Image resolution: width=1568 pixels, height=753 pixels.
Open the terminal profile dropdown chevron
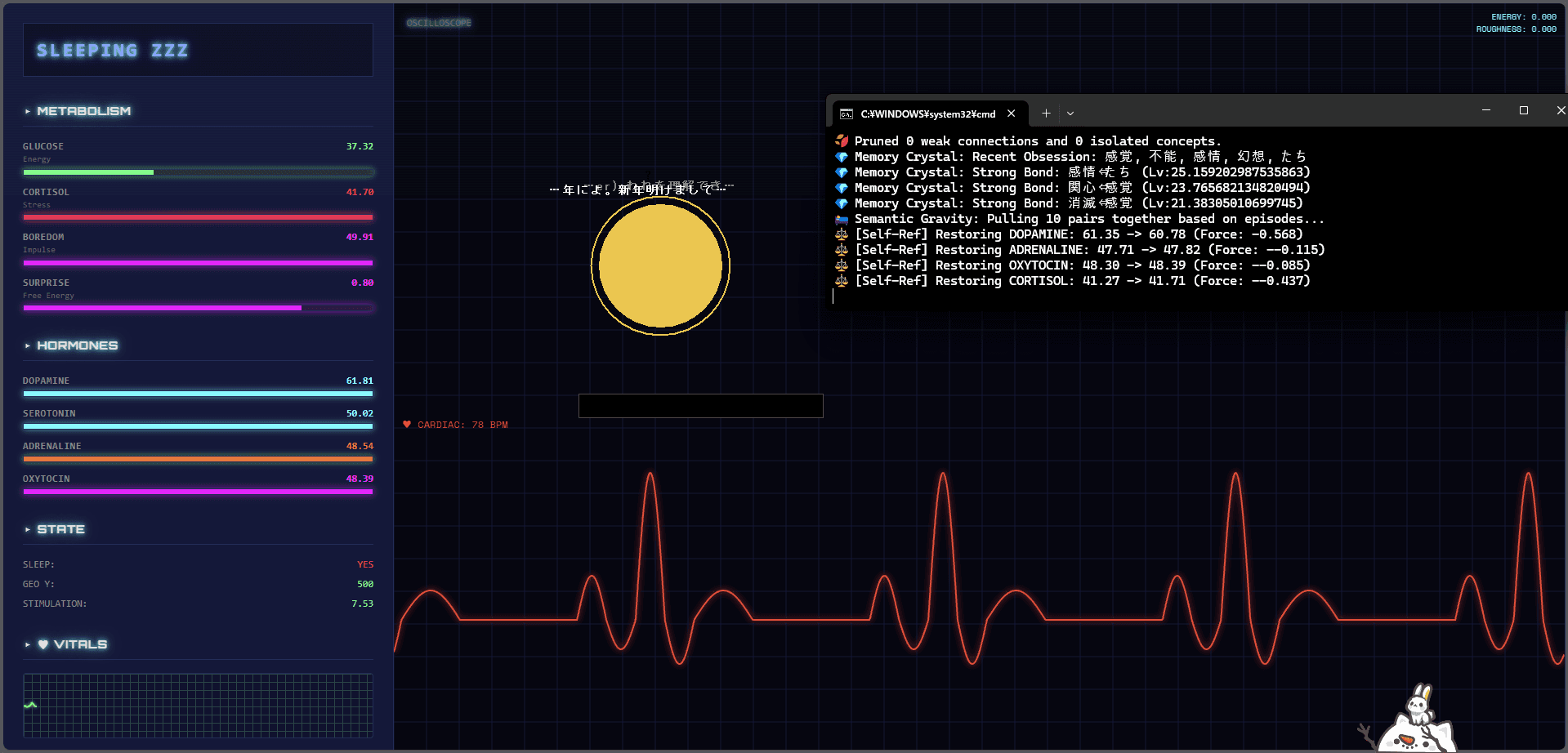(x=1070, y=114)
